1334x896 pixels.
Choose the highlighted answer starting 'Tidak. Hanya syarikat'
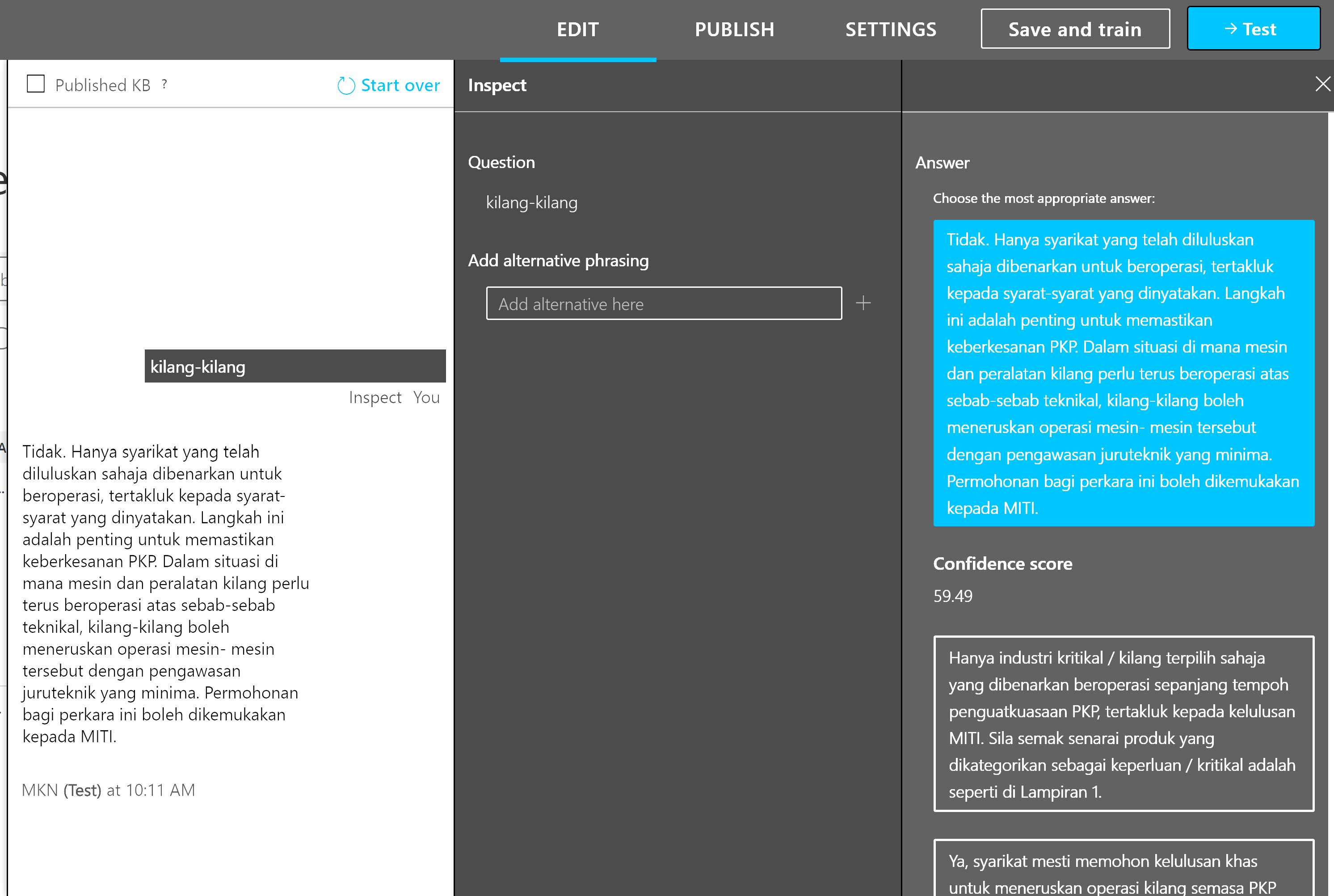1123,373
